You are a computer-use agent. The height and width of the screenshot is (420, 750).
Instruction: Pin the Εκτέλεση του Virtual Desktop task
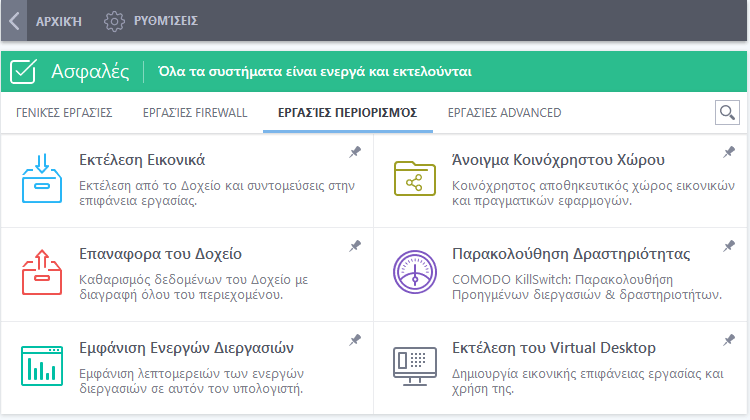coord(728,340)
